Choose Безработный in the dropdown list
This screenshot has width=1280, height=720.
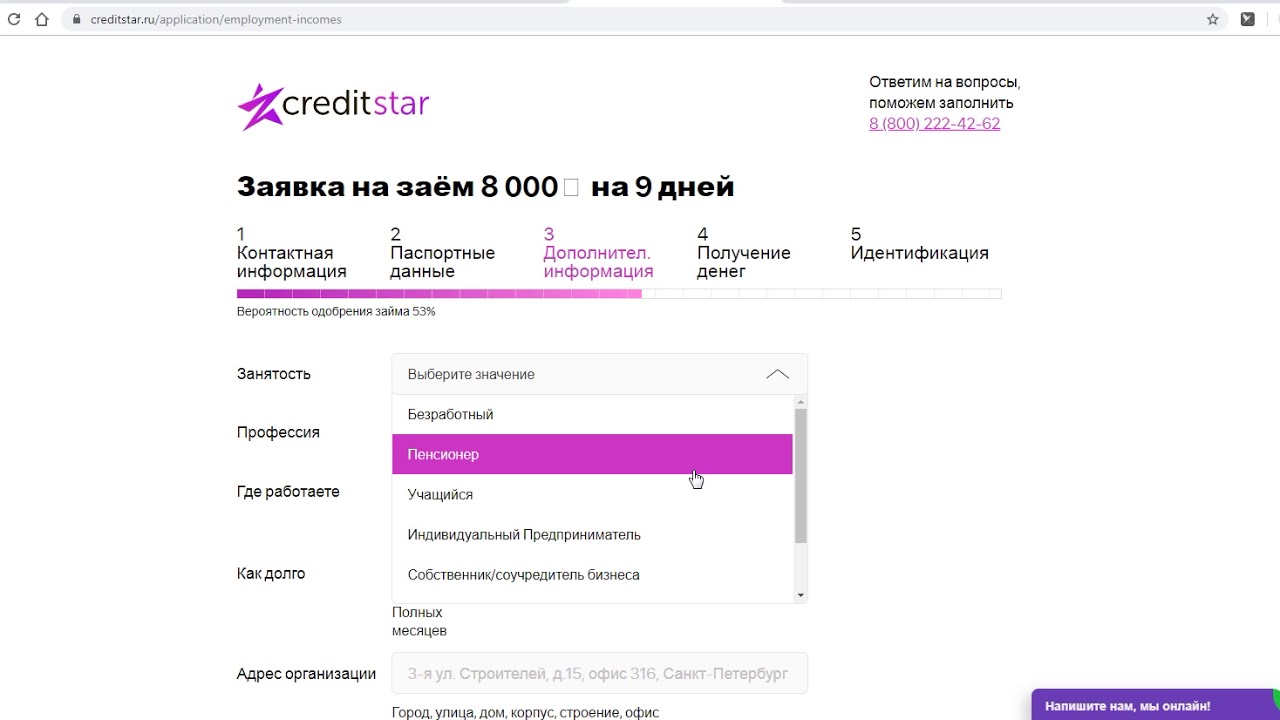[592, 414]
